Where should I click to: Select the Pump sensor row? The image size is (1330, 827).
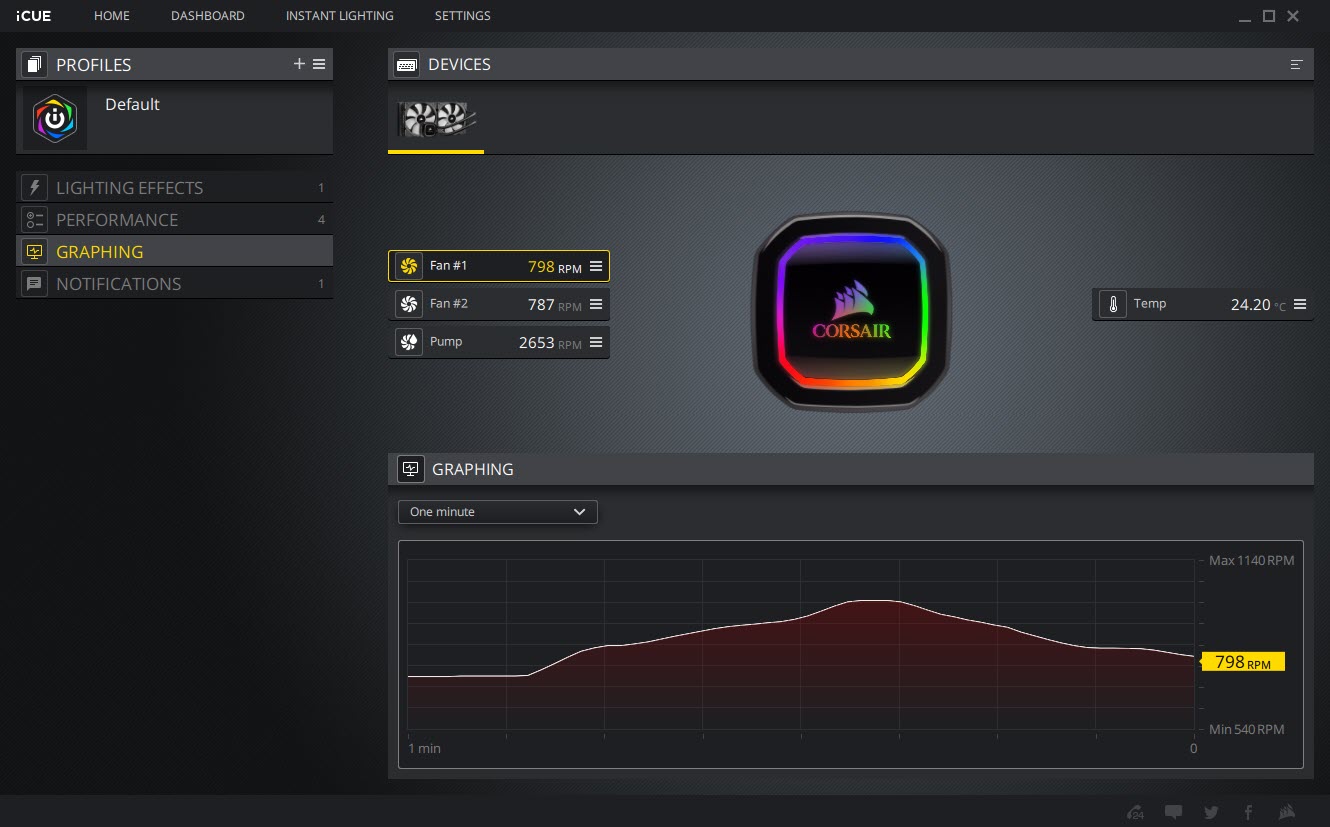coord(499,342)
